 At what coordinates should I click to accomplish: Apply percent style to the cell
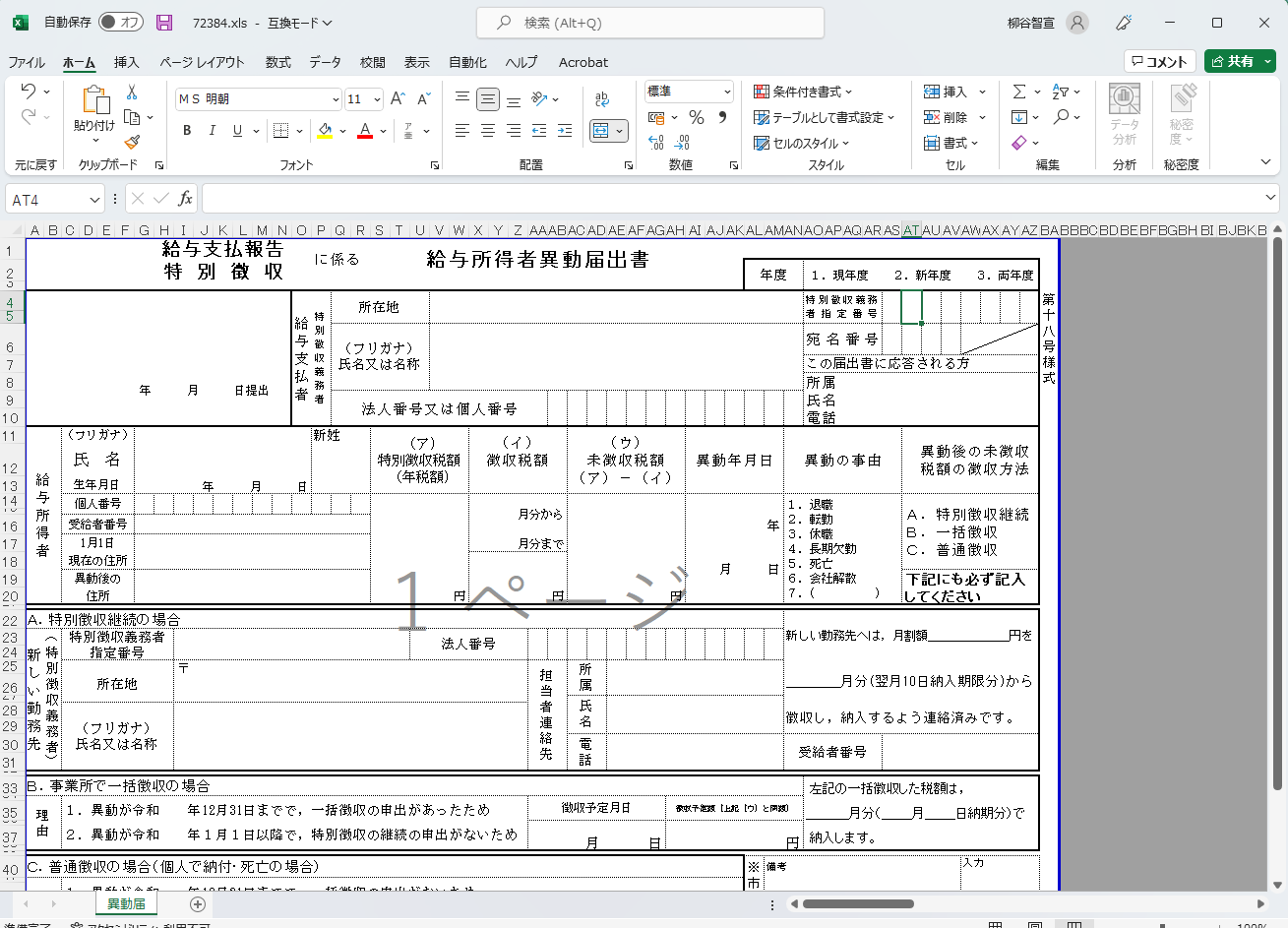(x=697, y=117)
